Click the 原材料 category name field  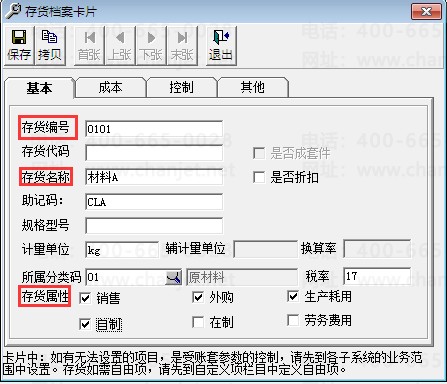[x=242, y=277]
